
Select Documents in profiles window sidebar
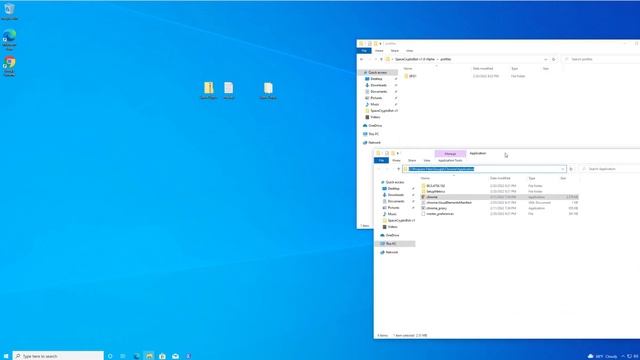(378, 92)
